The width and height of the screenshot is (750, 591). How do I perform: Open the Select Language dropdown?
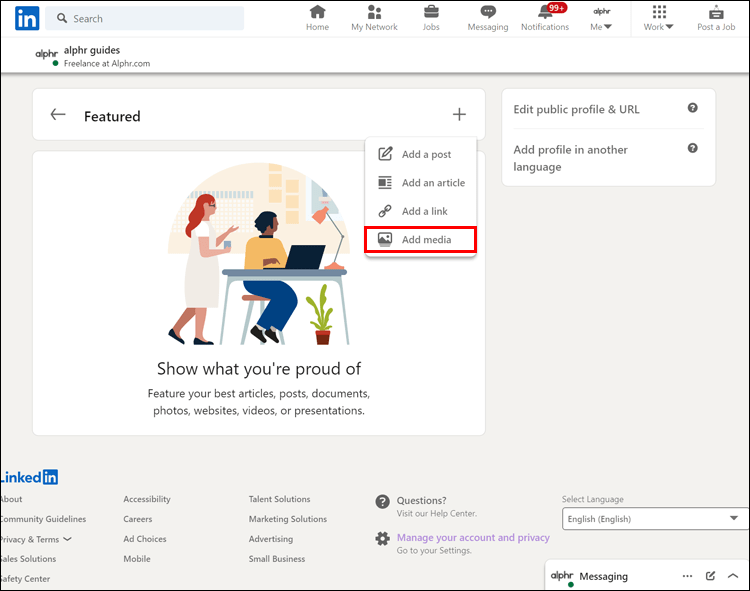654,519
